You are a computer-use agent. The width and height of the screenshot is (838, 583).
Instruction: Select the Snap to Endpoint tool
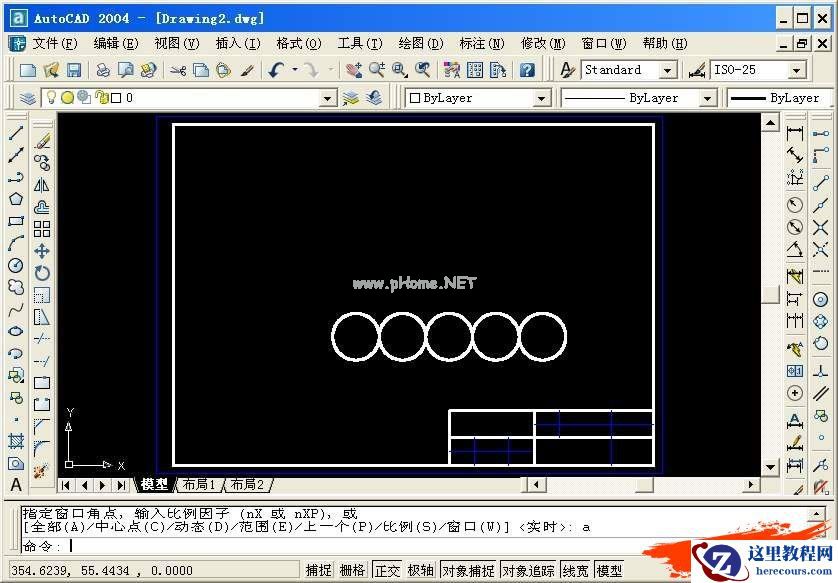click(820, 182)
